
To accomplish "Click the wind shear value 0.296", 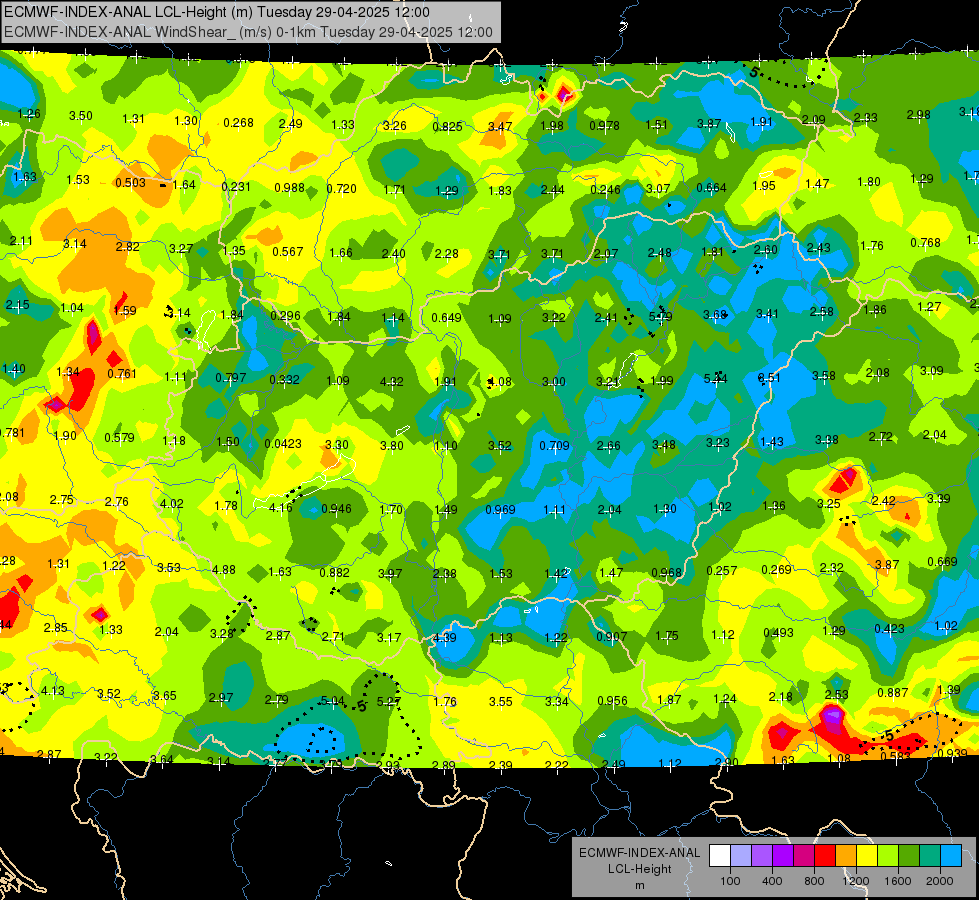I will (x=285, y=316).
